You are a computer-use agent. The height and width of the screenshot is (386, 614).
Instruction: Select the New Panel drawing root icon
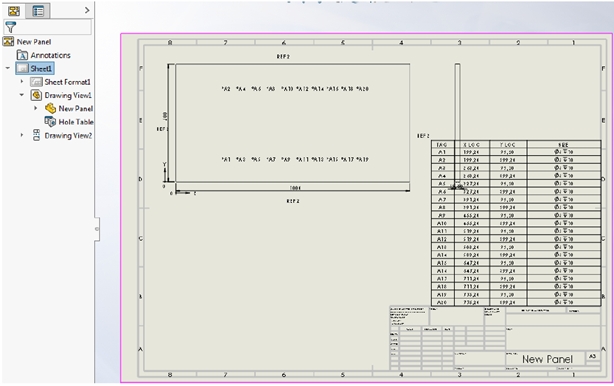(8, 41)
